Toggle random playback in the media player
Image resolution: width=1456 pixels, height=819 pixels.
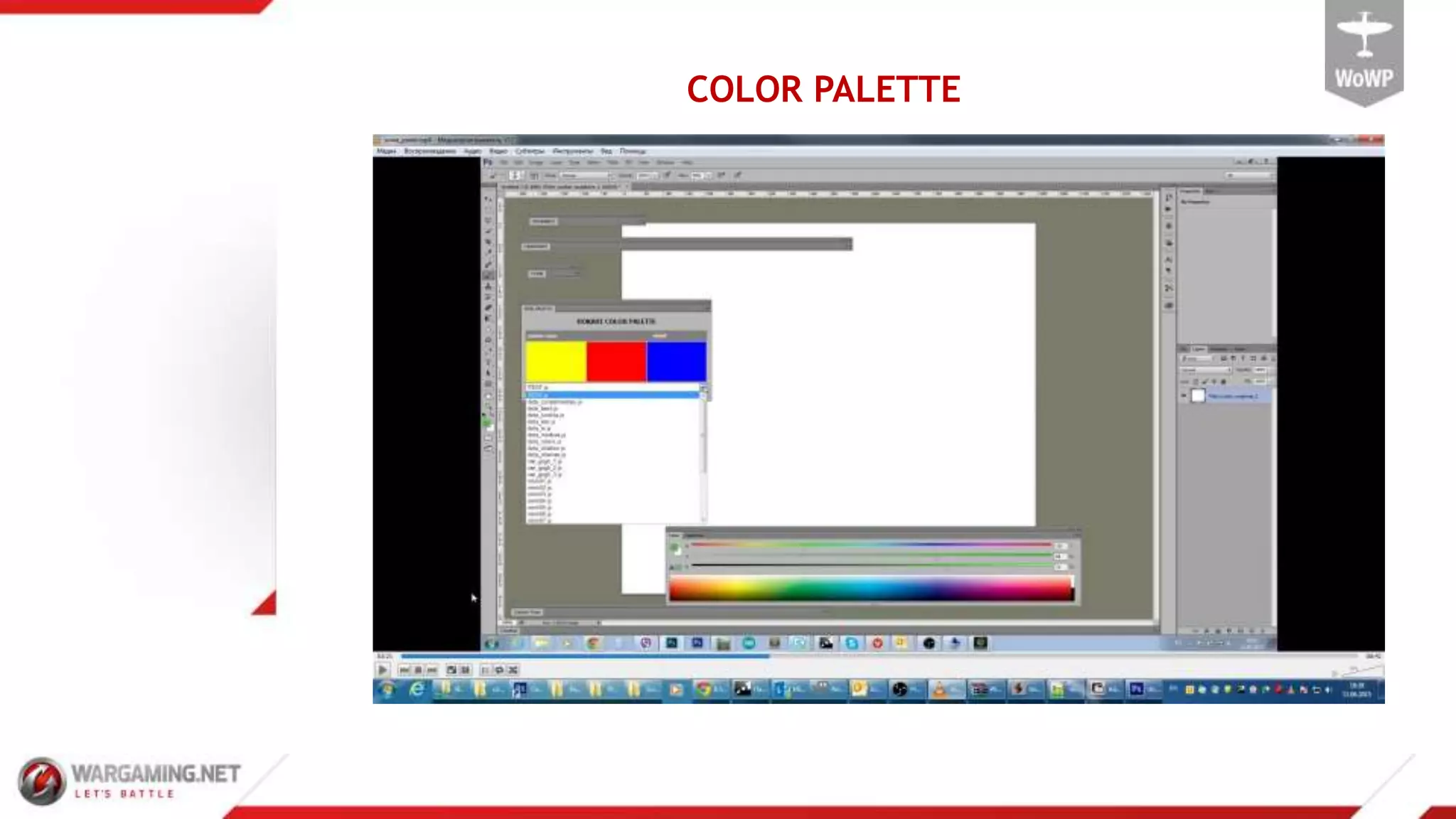coord(513,670)
